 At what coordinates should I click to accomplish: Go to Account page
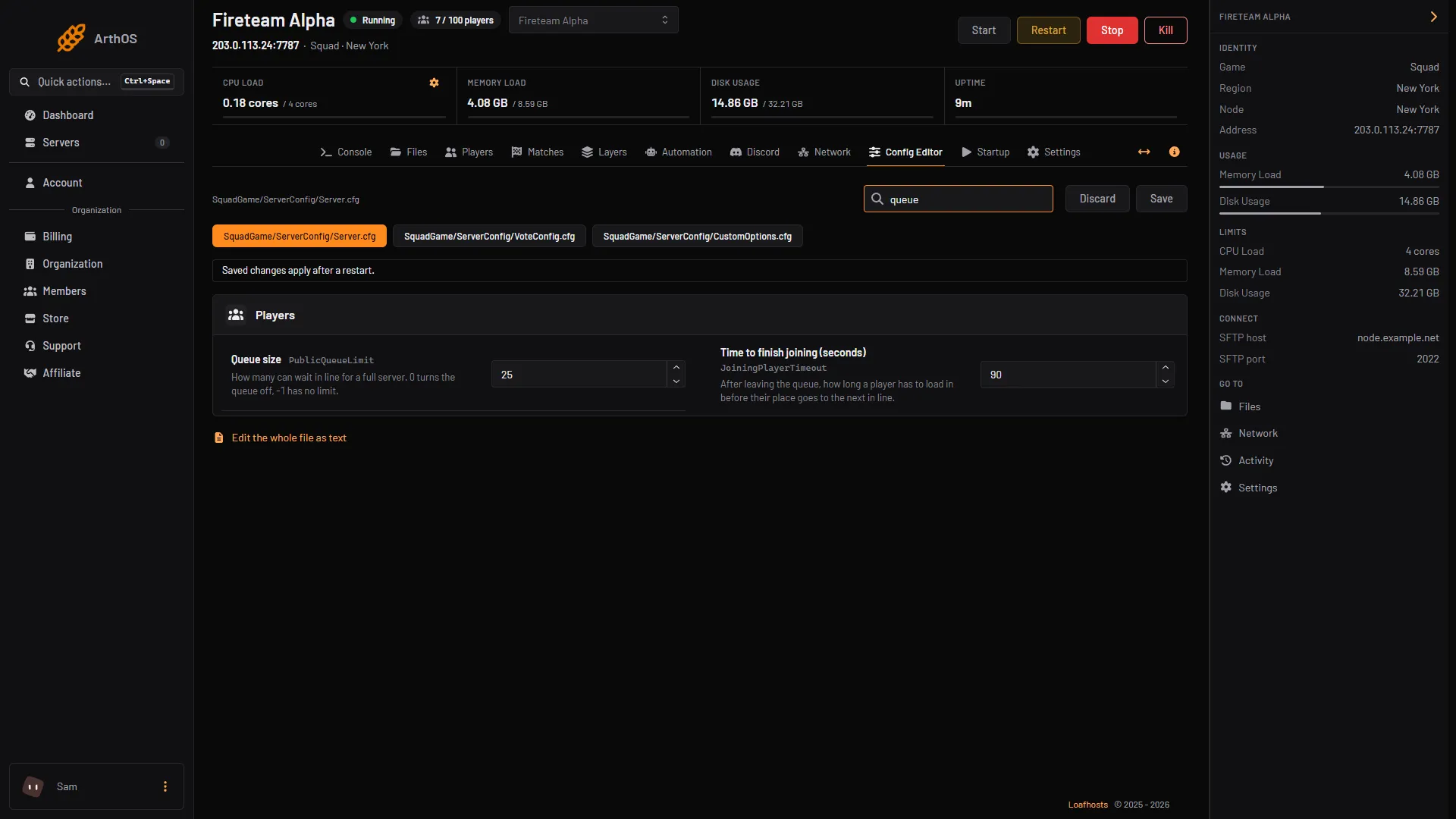click(x=96, y=183)
